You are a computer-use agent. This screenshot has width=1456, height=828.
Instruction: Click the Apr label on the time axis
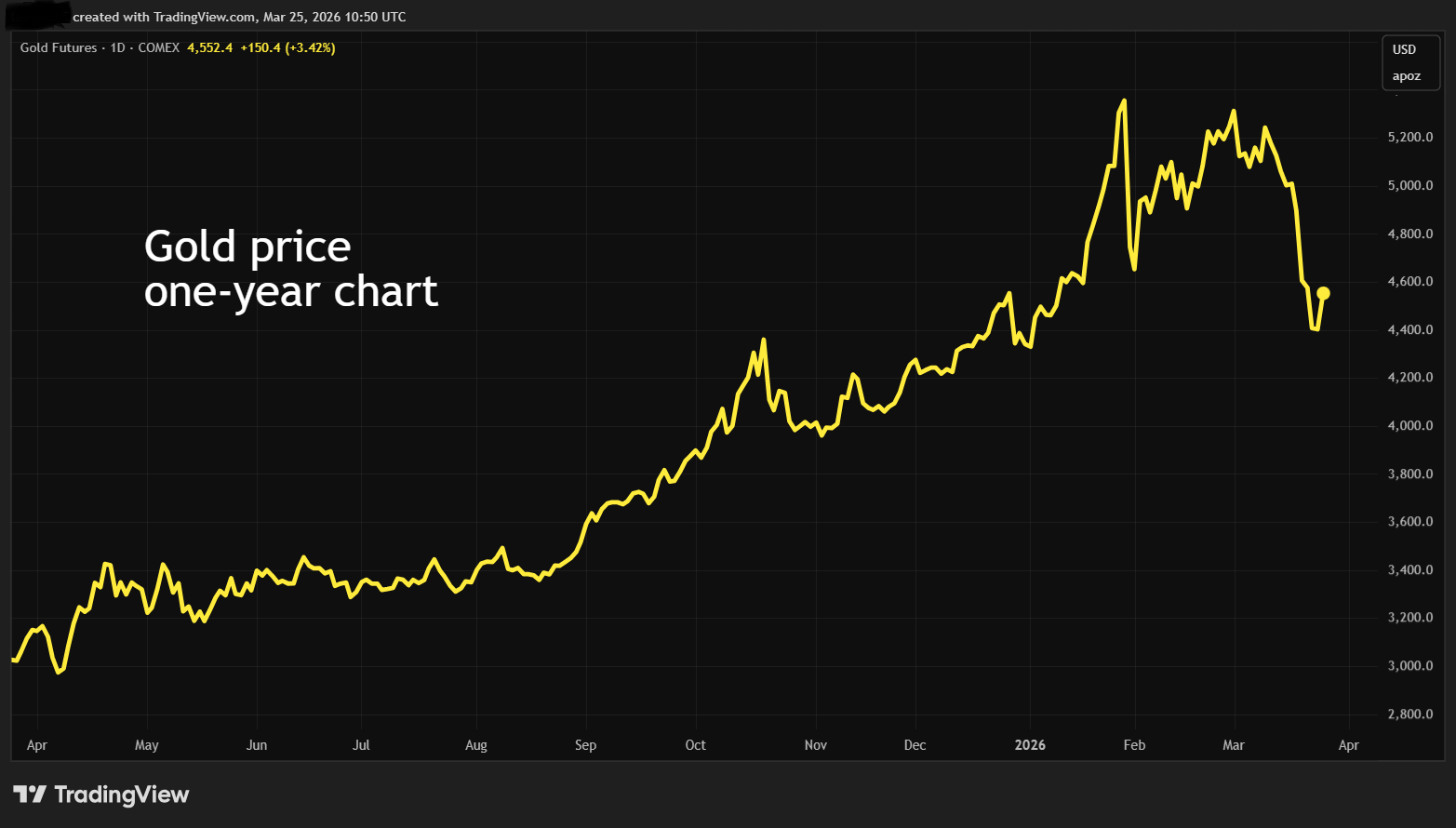37,745
